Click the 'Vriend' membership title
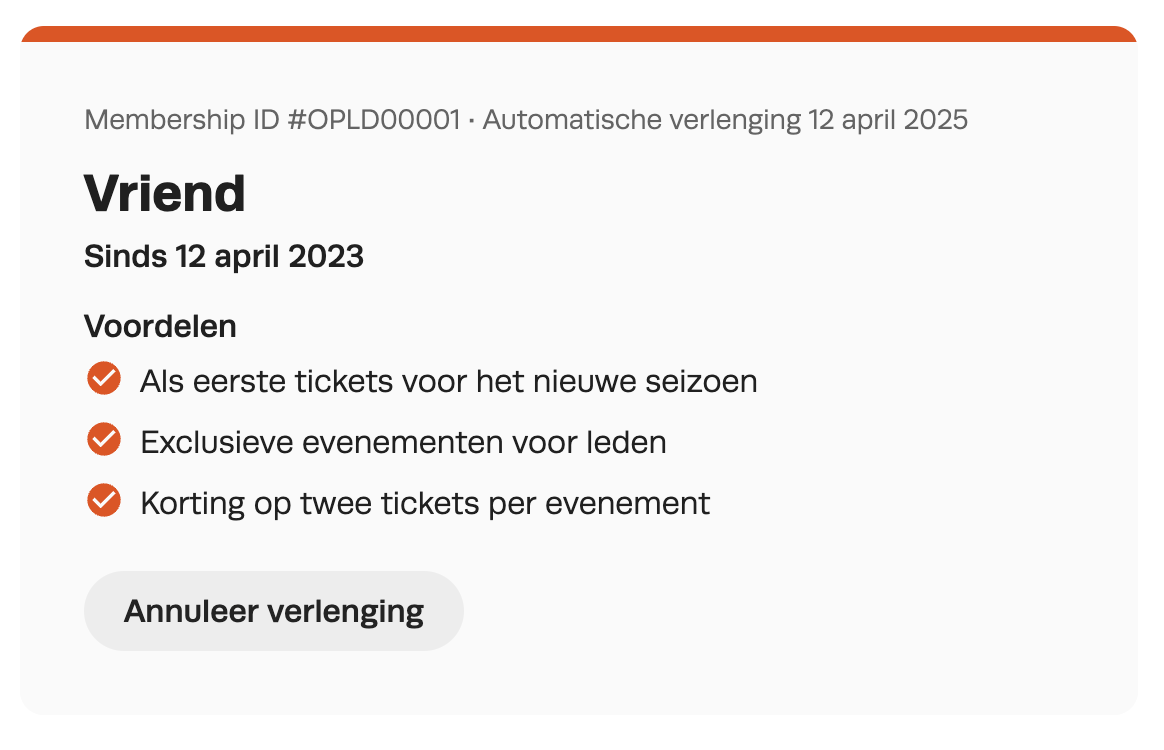 pos(165,194)
